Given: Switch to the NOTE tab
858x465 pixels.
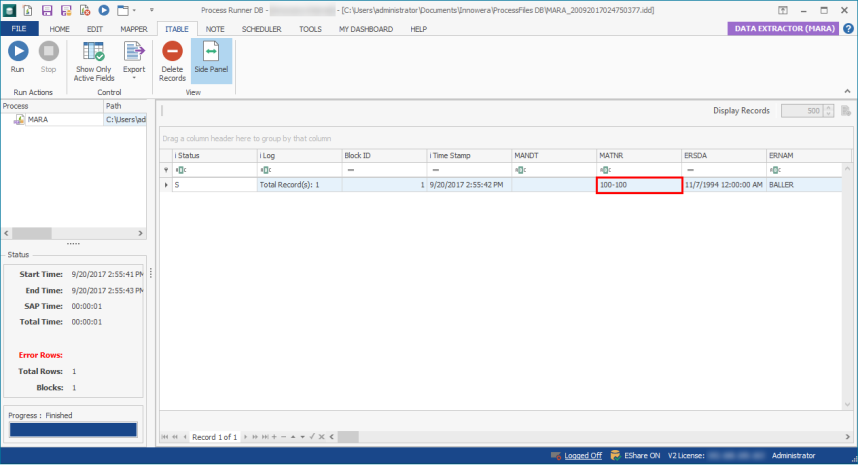Looking at the screenshot, I should click(x=215, y=29).
